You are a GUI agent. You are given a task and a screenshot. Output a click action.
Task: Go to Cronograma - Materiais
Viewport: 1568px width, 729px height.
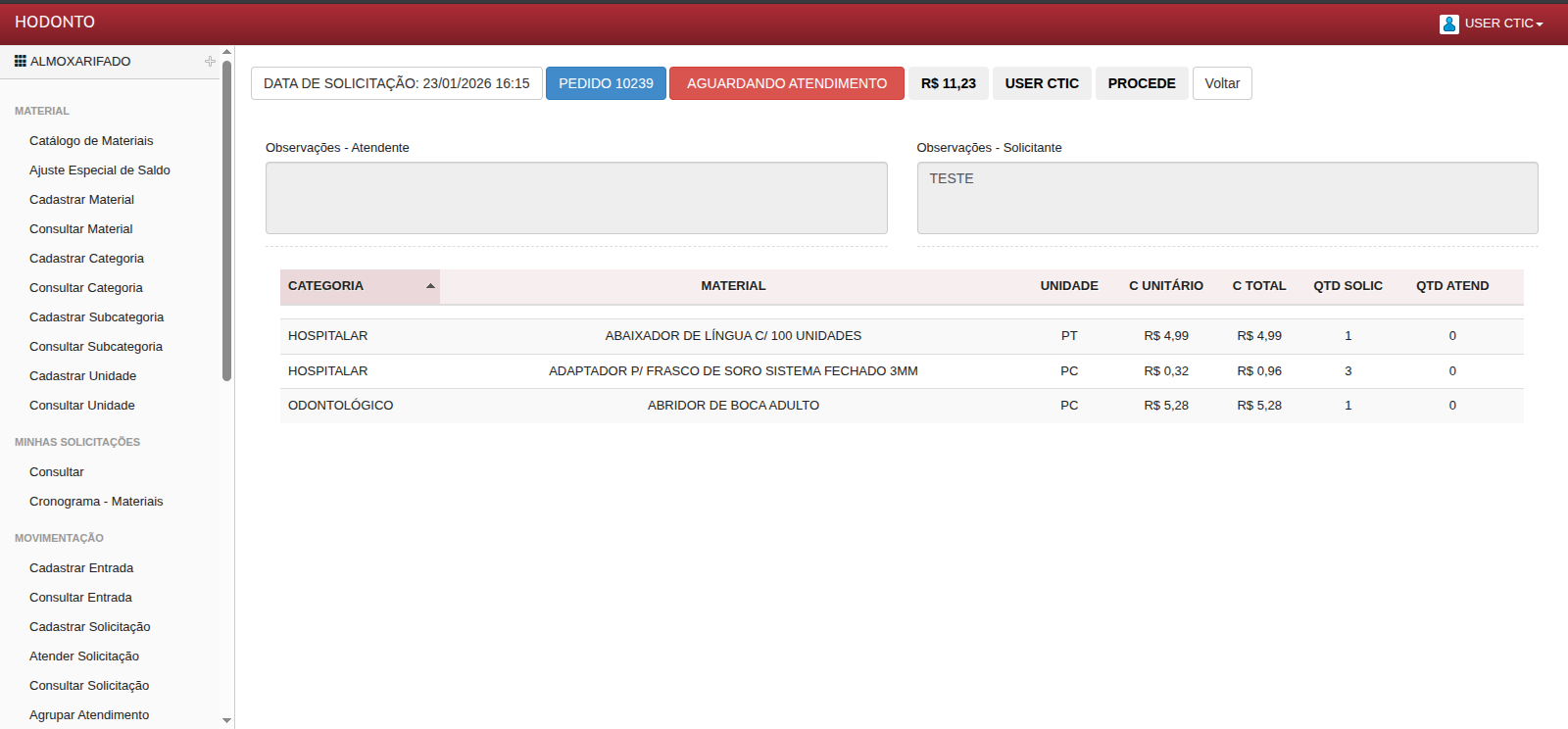96,502
